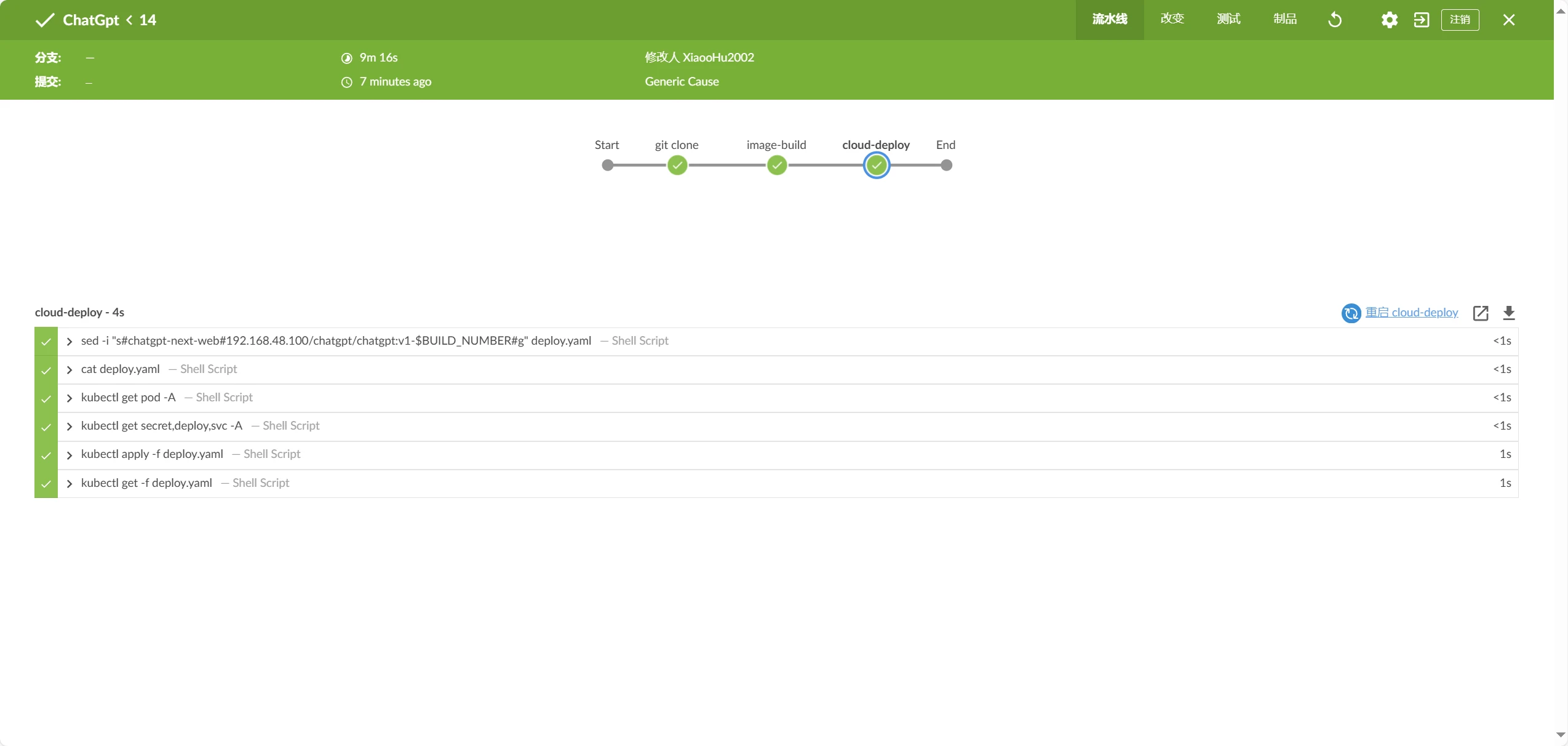Select the git clone stage node
This screenshot has height=746, width=1568.
pyautogui.click(x=677, y=165)
